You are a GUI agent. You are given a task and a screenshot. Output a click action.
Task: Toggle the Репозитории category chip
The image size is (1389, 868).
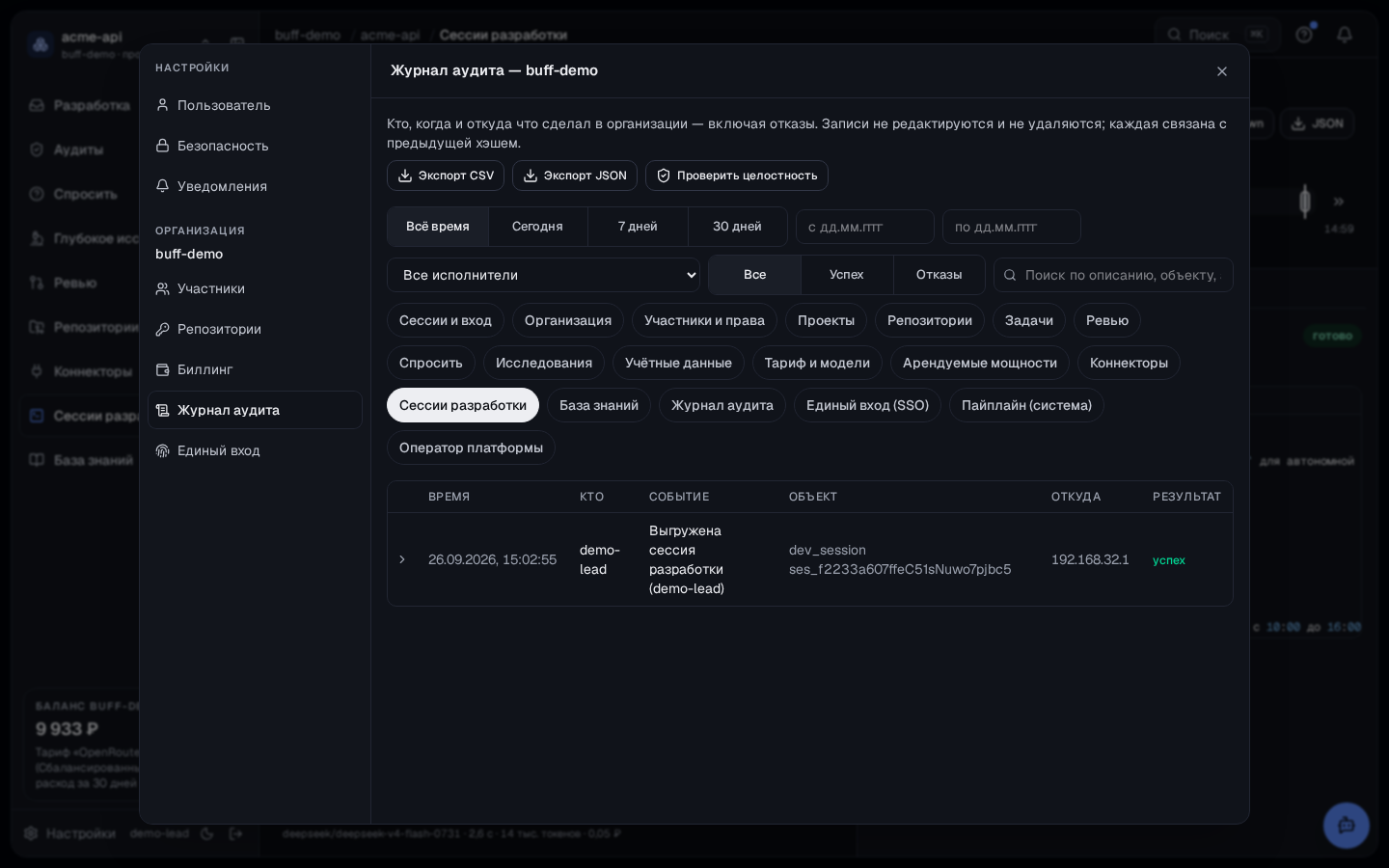coord(930,320)
